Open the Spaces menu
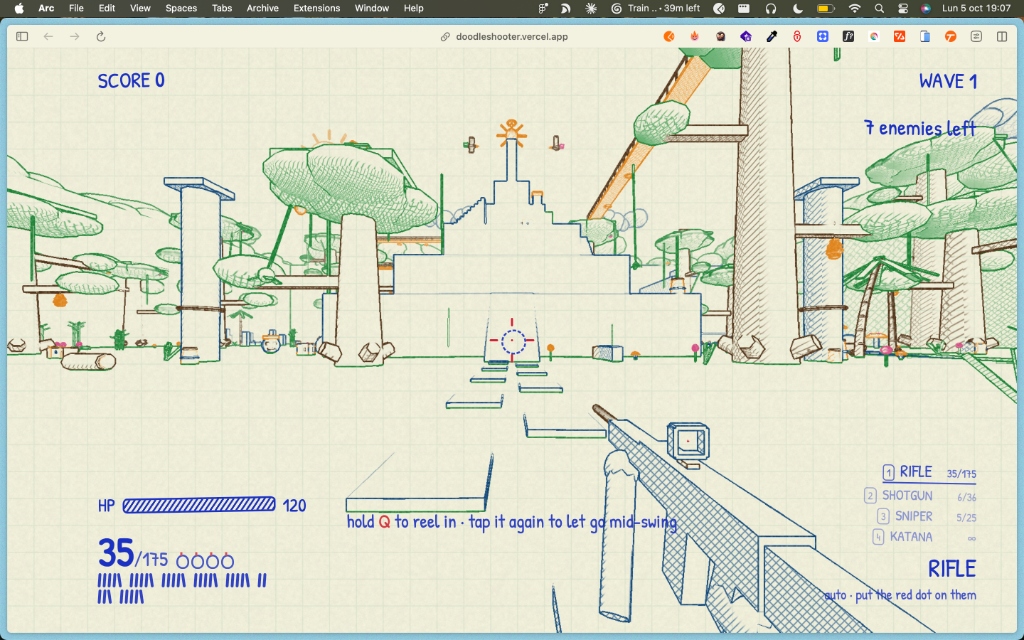Viewport: 1024px width, 640px height. [181, 8]
